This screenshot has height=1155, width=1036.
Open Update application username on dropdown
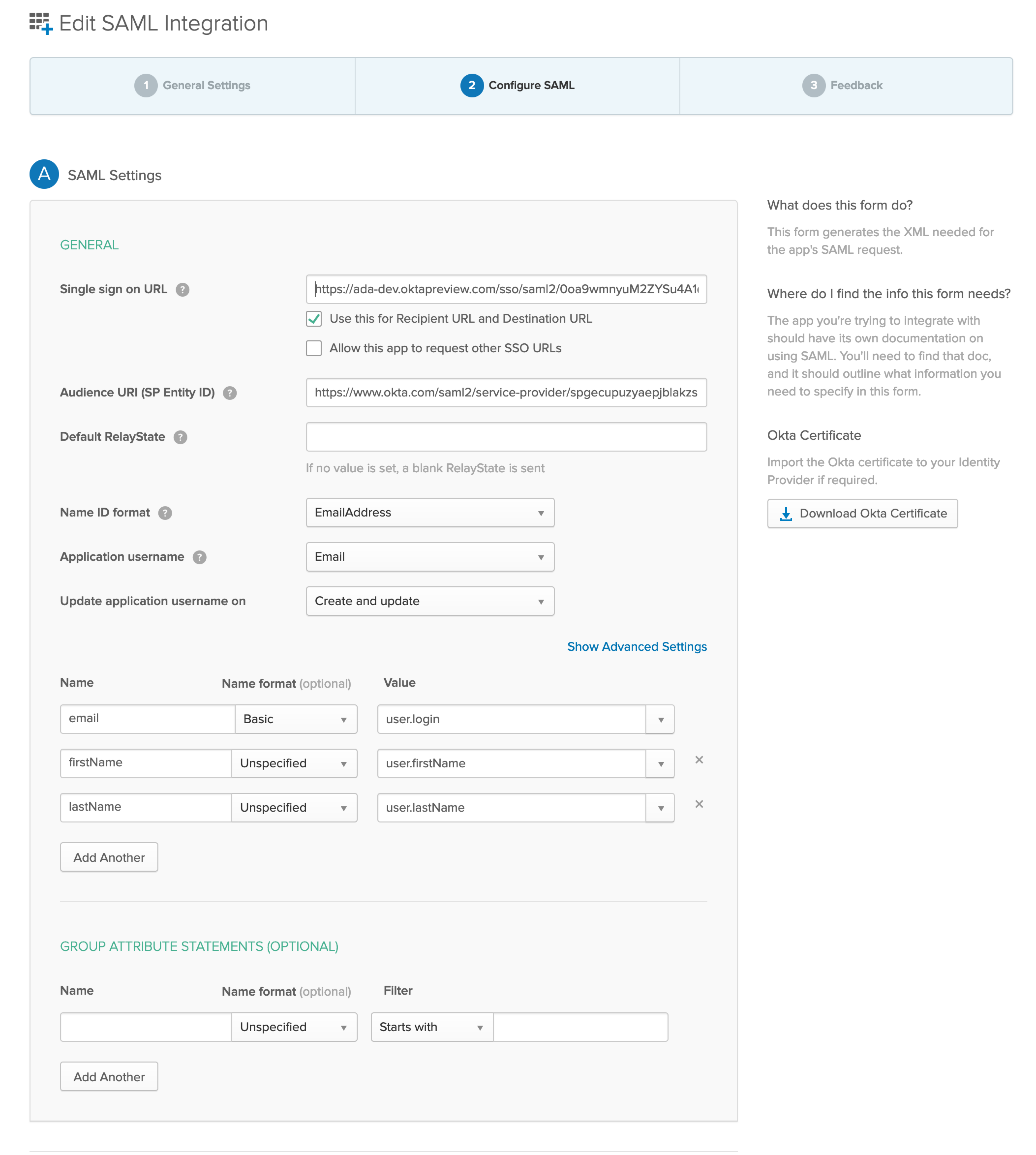point(430,601)
